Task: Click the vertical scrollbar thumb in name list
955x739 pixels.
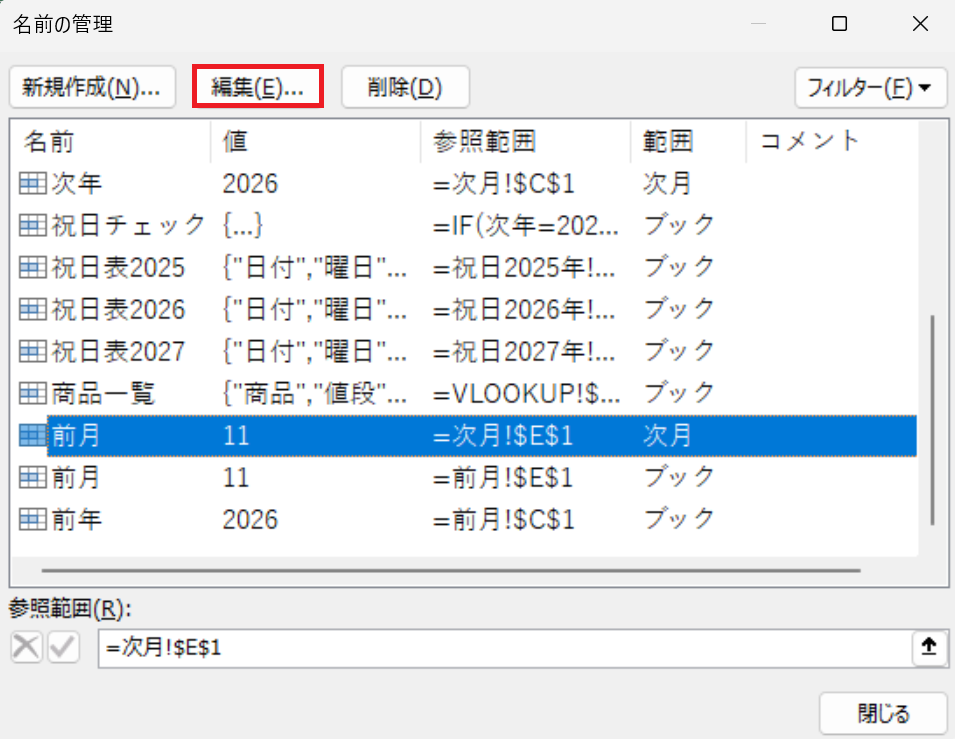Action: pos(932,420)
